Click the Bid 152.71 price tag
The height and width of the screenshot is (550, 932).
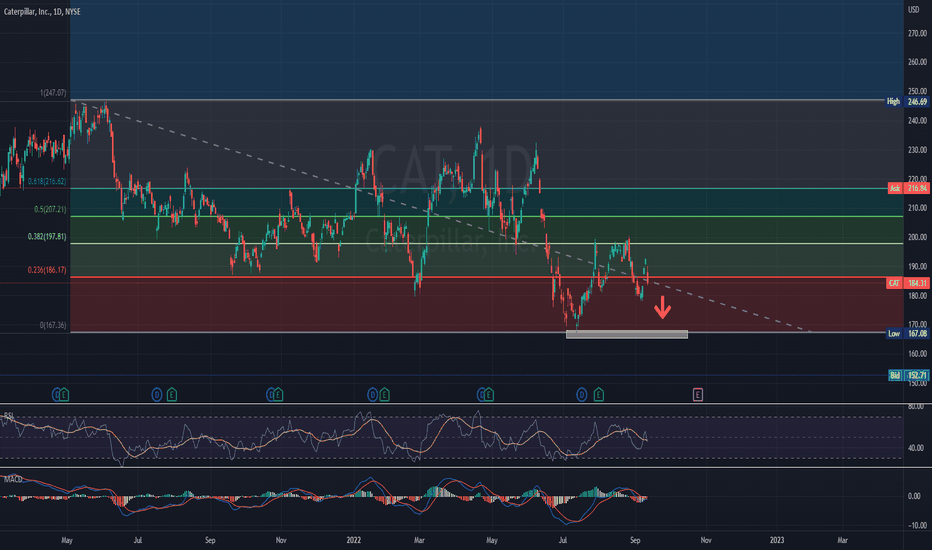[908, 375]
